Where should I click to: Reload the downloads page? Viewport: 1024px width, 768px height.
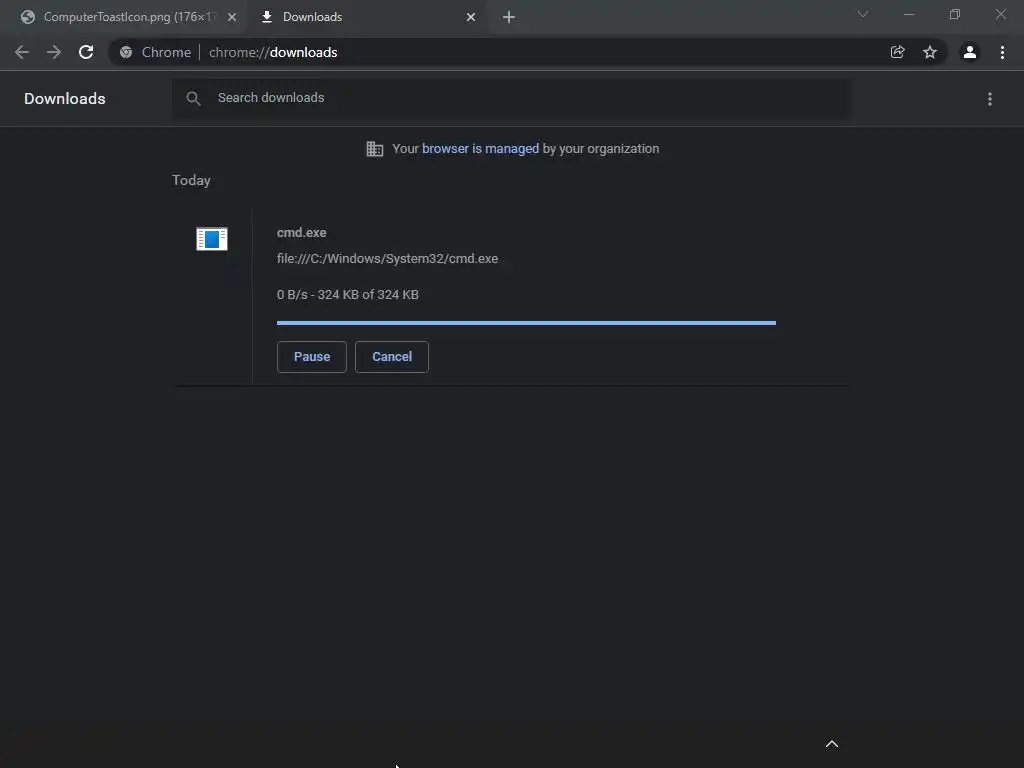(86, 52)
